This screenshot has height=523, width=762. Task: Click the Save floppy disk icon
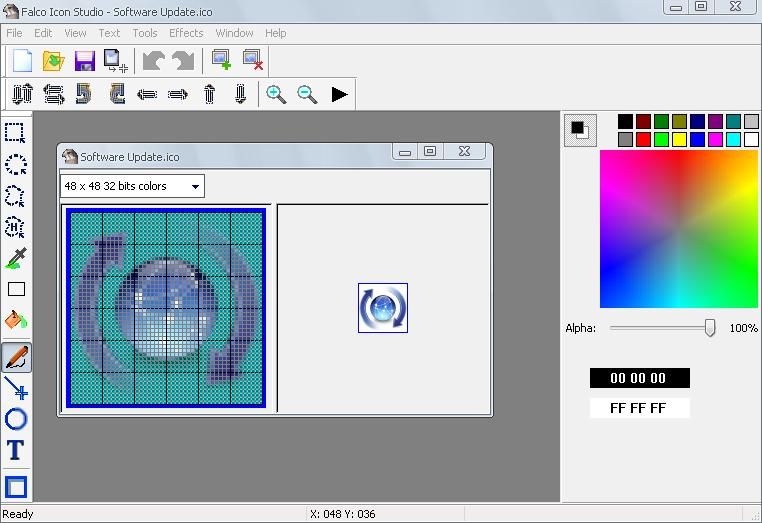85,60
